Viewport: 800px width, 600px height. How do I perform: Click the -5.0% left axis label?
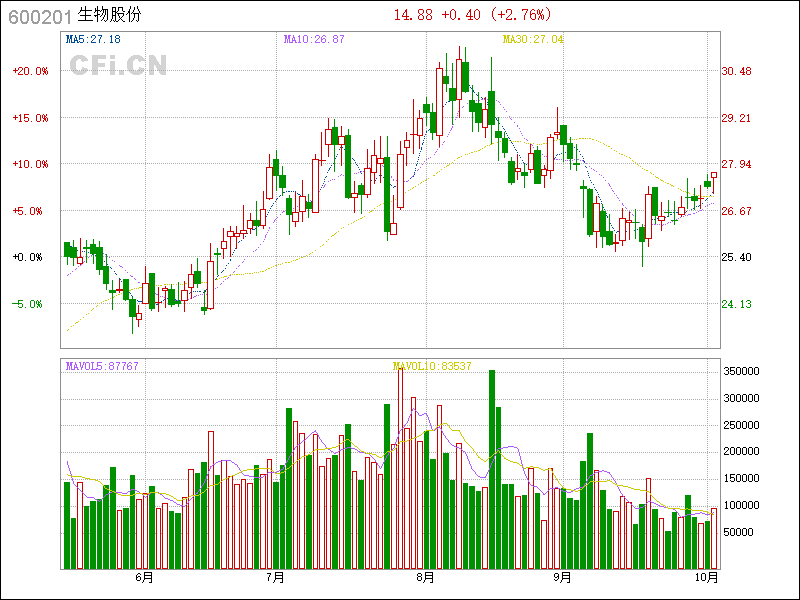click(x=30, y=304)
